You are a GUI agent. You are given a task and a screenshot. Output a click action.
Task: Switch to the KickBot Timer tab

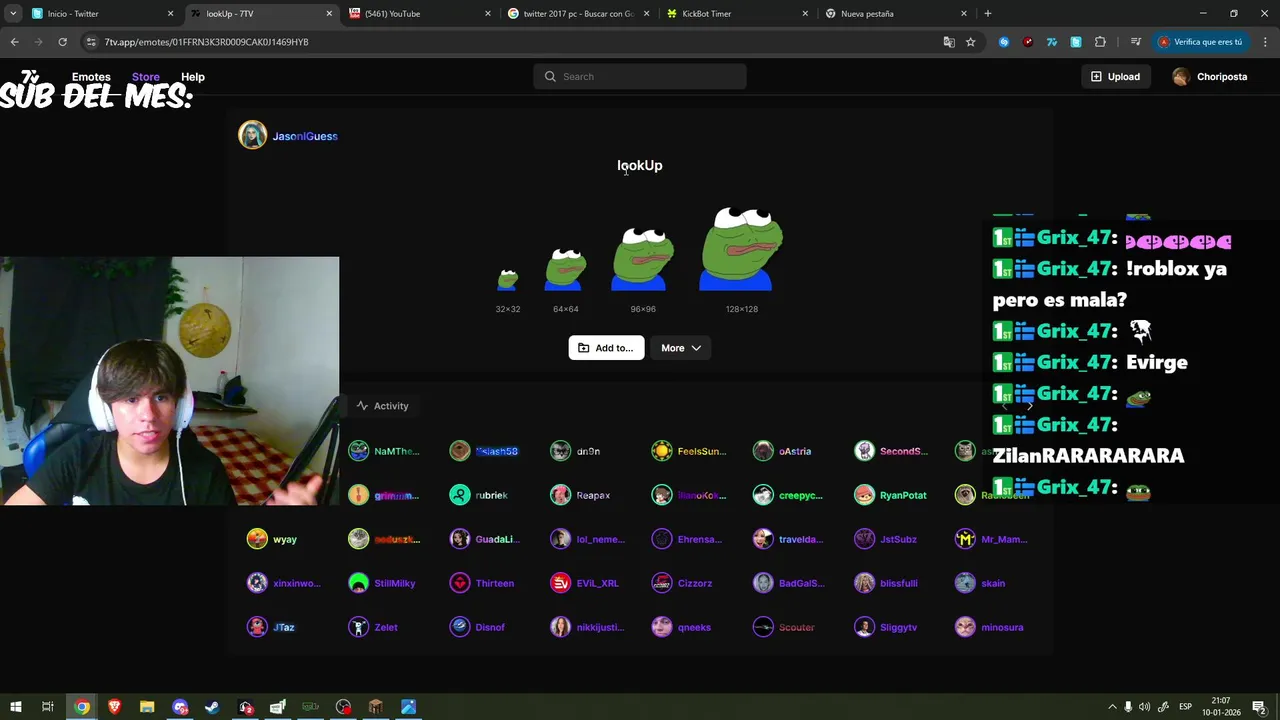(x=736, y=14)
